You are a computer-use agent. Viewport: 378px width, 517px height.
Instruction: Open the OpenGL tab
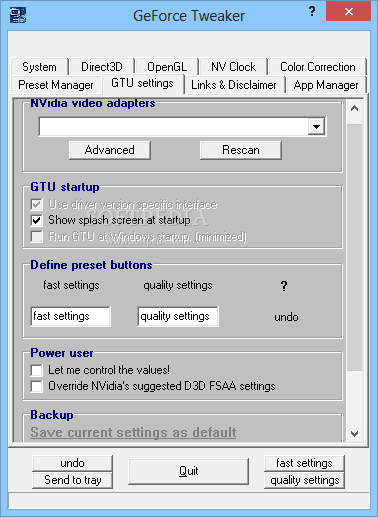pos(167,67)
